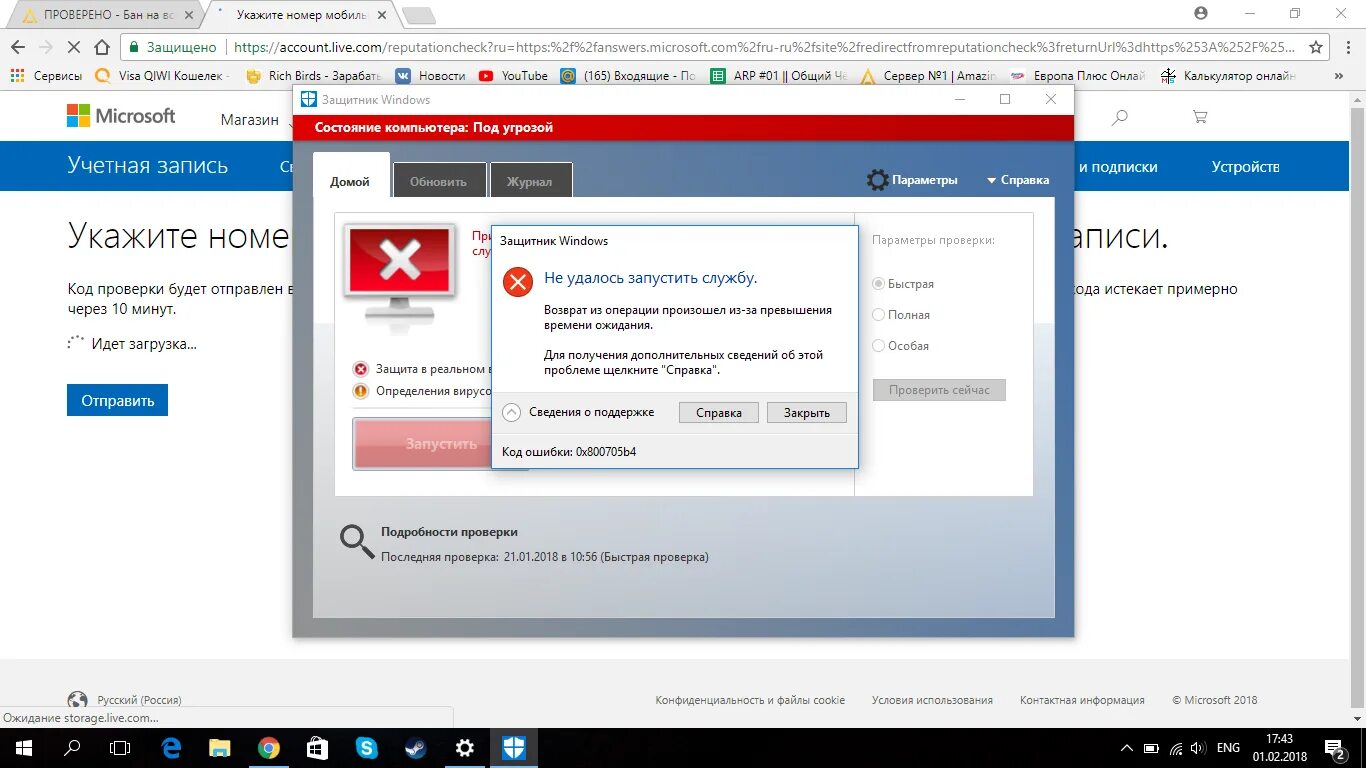Open the Microsoft logo link
Image resolution: width=1366 pixels, height=768 pixels.
click(121, 116)
